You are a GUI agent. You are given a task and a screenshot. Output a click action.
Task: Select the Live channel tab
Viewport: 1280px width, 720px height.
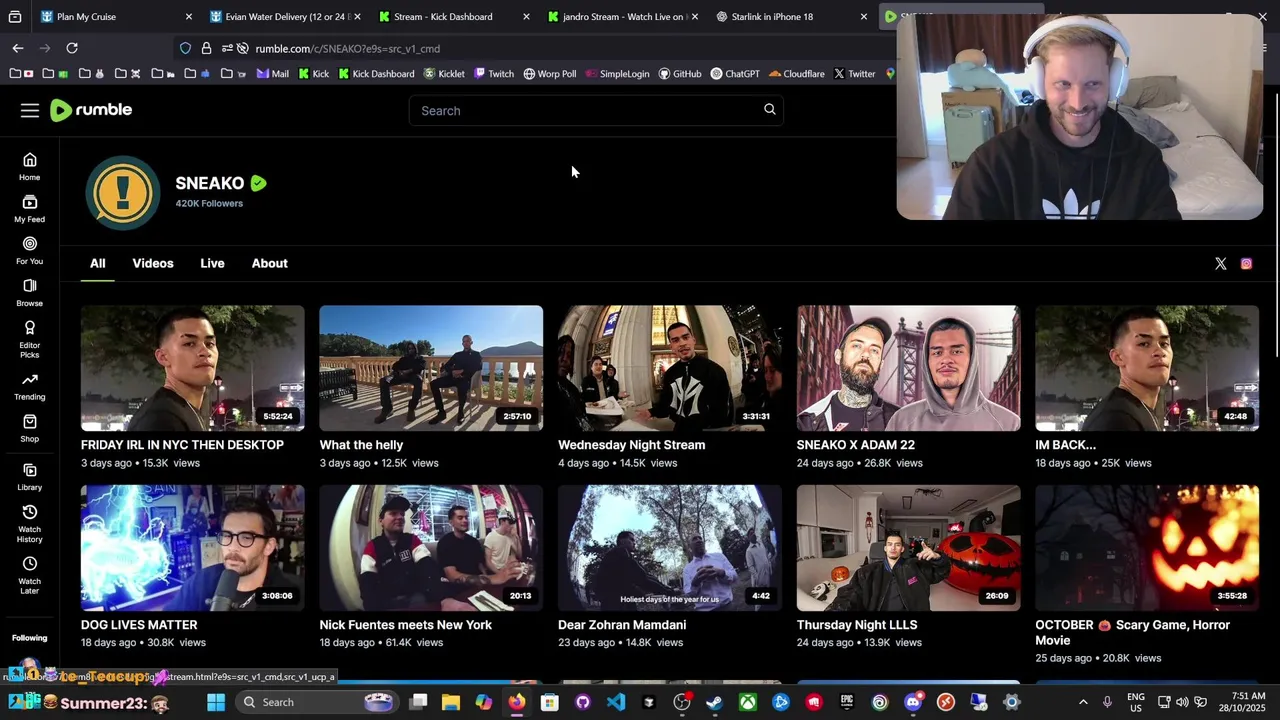pos(212,263)
